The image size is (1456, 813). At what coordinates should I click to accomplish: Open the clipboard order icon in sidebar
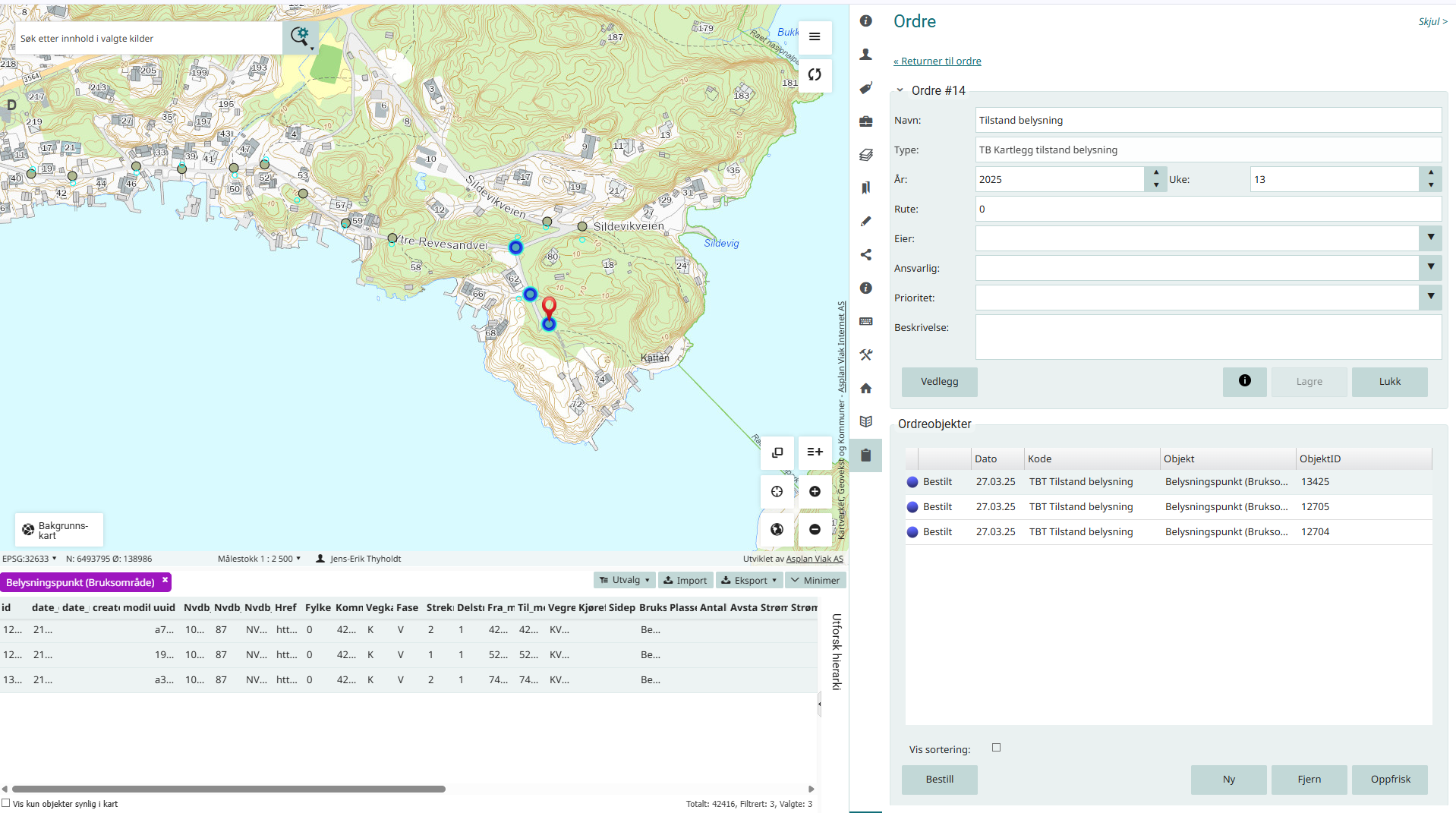tap(865, 455)
